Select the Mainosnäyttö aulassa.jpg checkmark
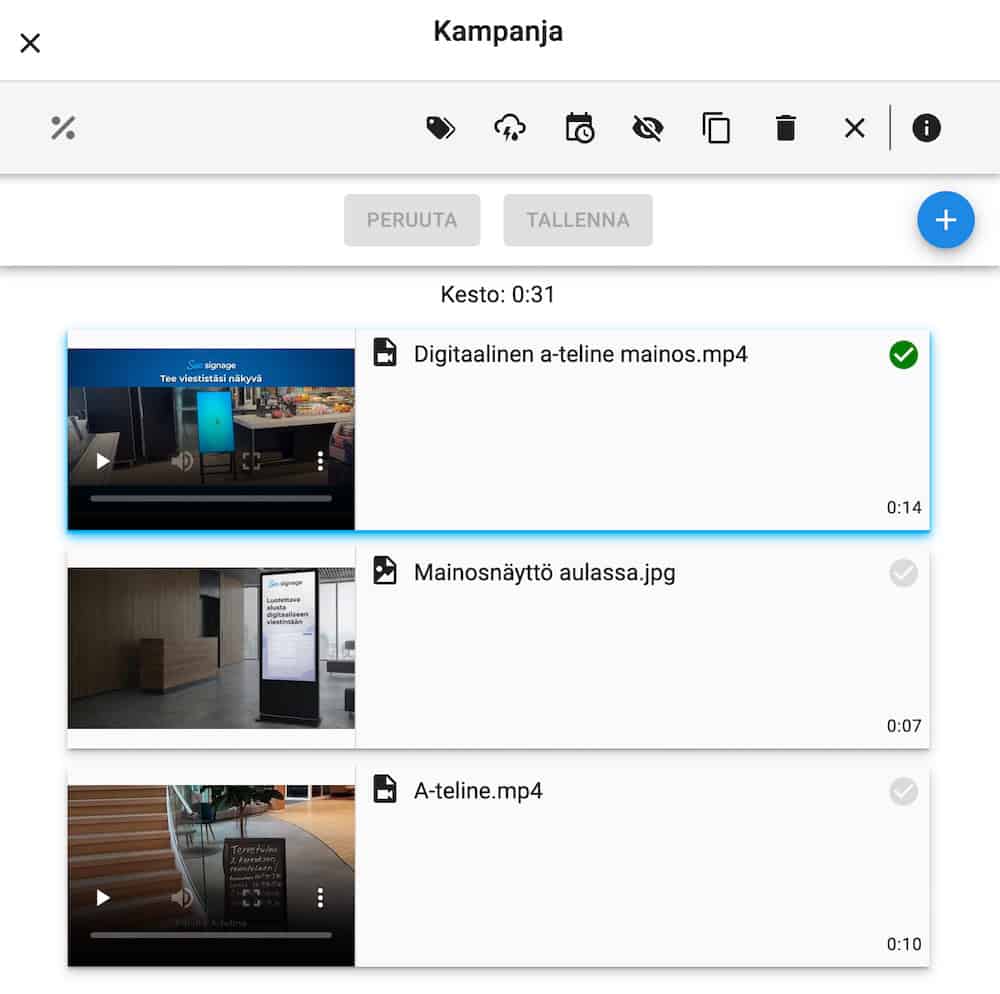This screenshot has width=1000, height=994. (903, 573)
